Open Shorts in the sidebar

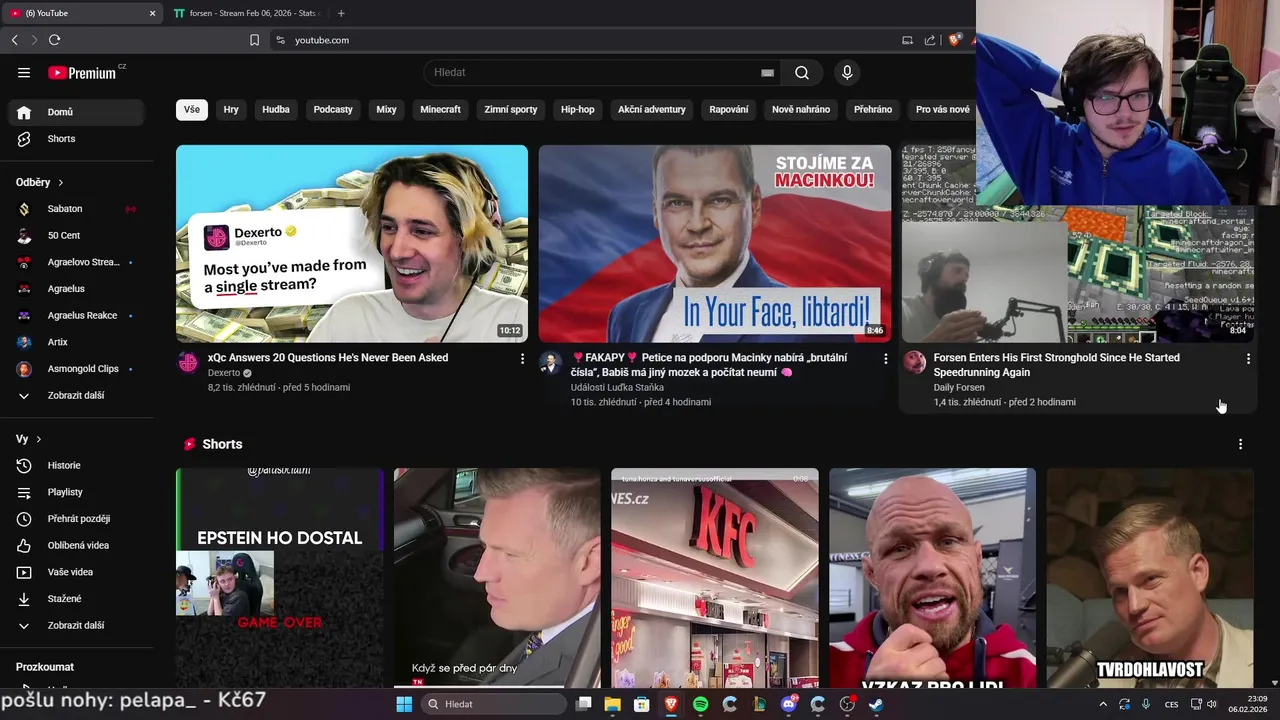point(77,139)
